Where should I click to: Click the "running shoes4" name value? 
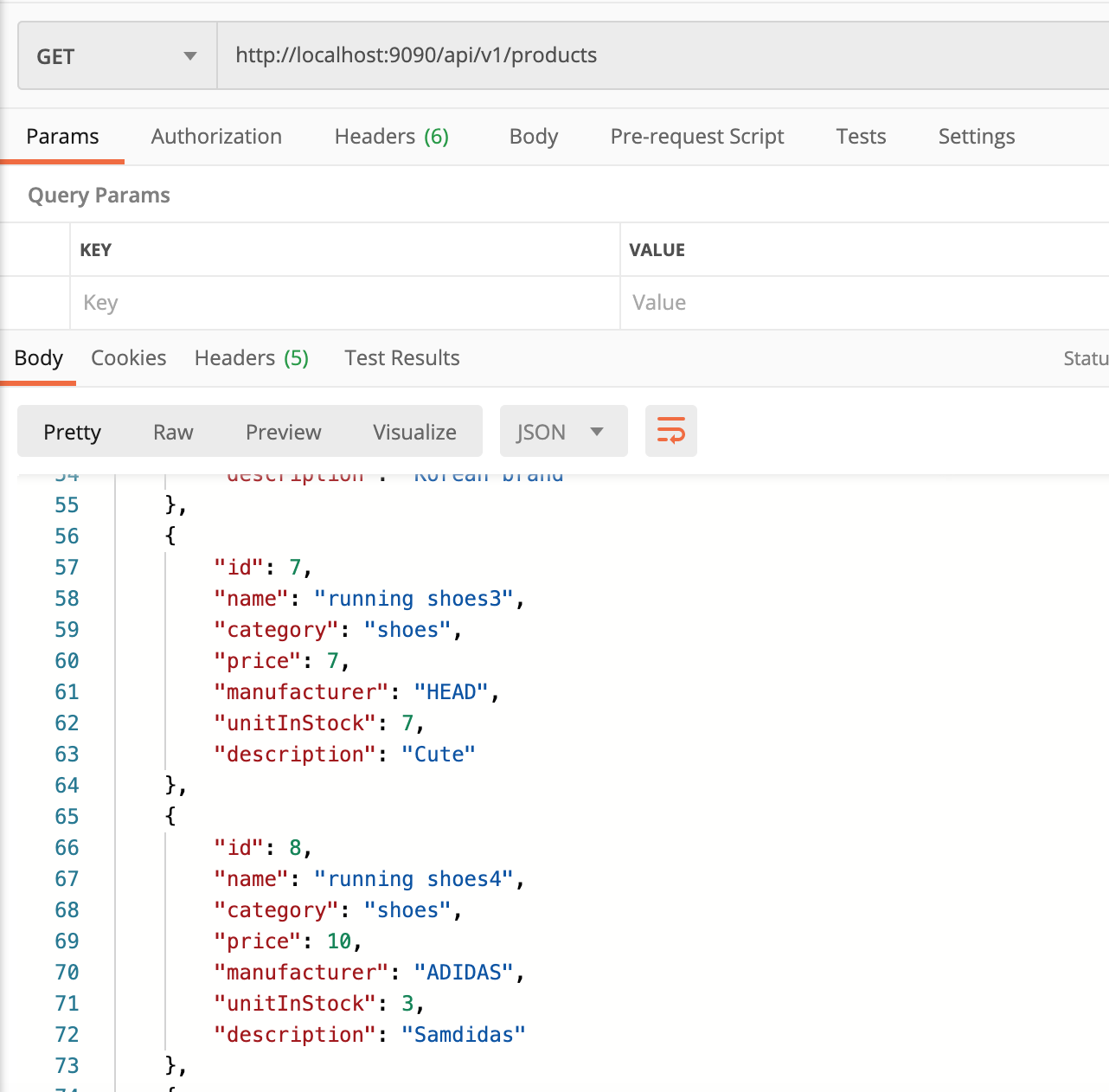pyautogui.click(x=413, y=879)
